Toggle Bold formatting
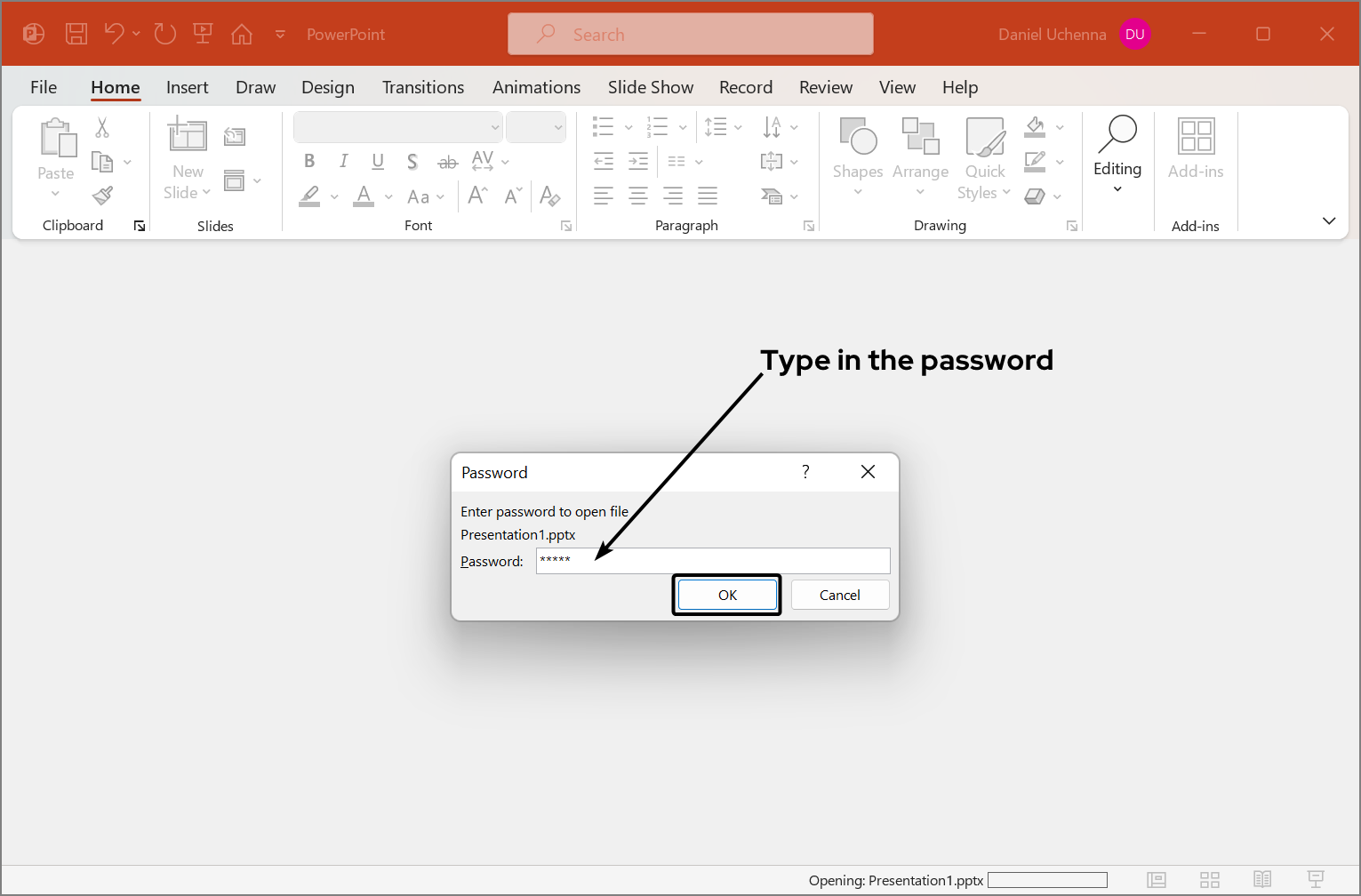1361x896 pixels. [x=309, y=161]
